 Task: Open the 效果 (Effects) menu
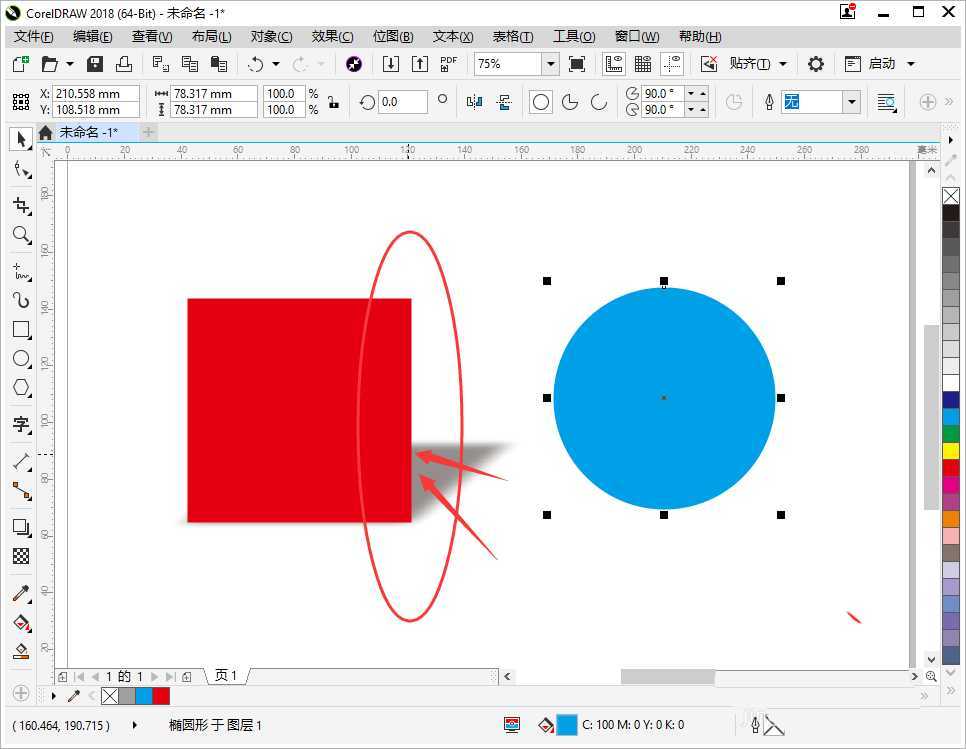[332, 36]
